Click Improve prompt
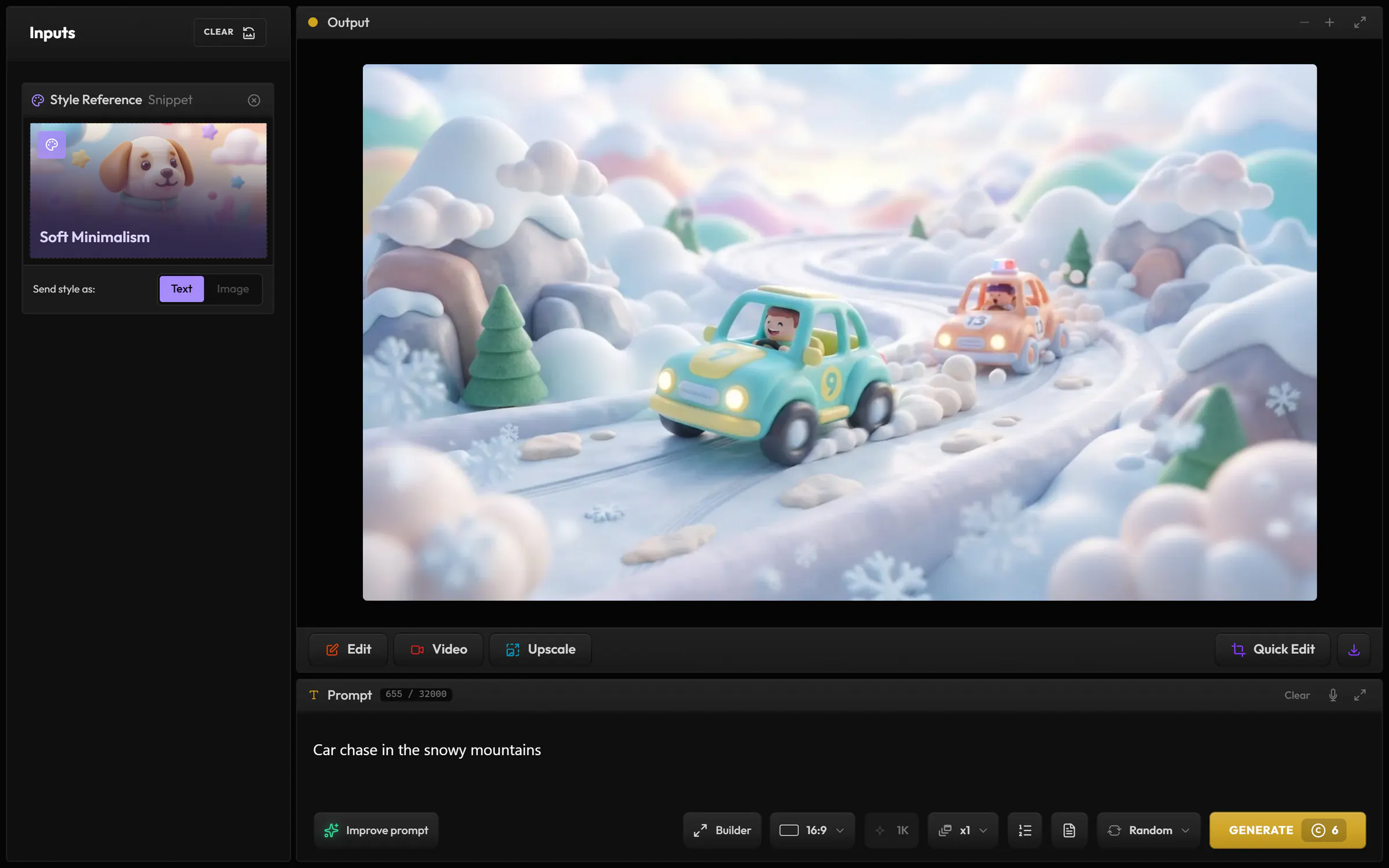 coord(376,830)
